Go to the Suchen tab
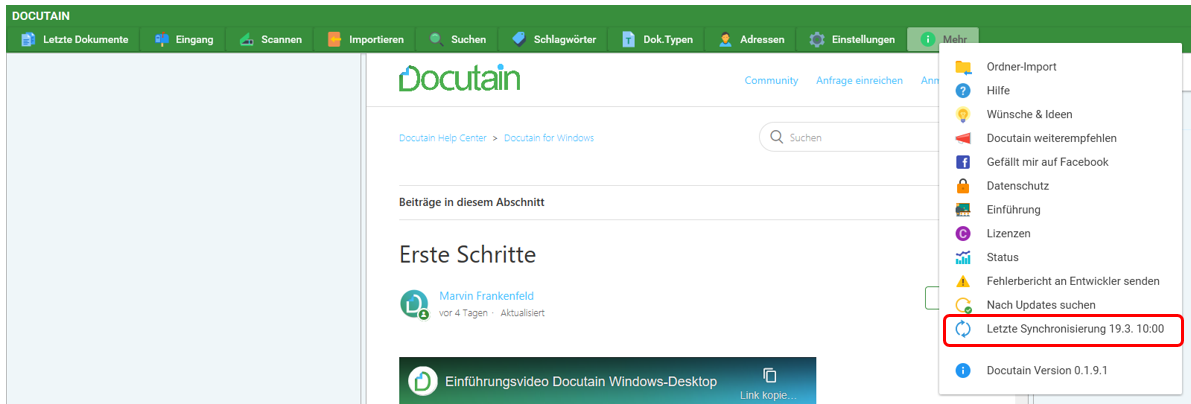 457,39
